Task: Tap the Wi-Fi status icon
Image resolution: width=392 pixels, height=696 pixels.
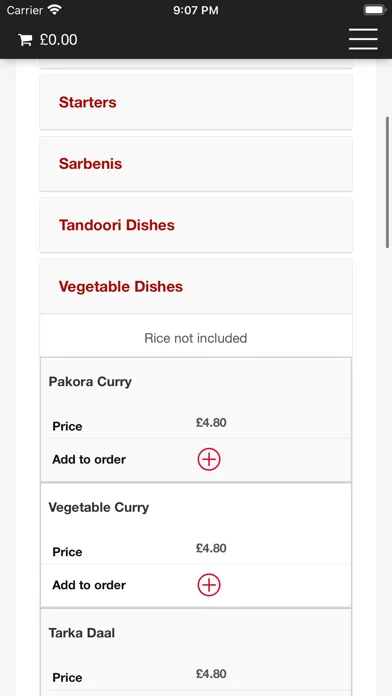Action: pyautogui.click(x=55, y=10)
